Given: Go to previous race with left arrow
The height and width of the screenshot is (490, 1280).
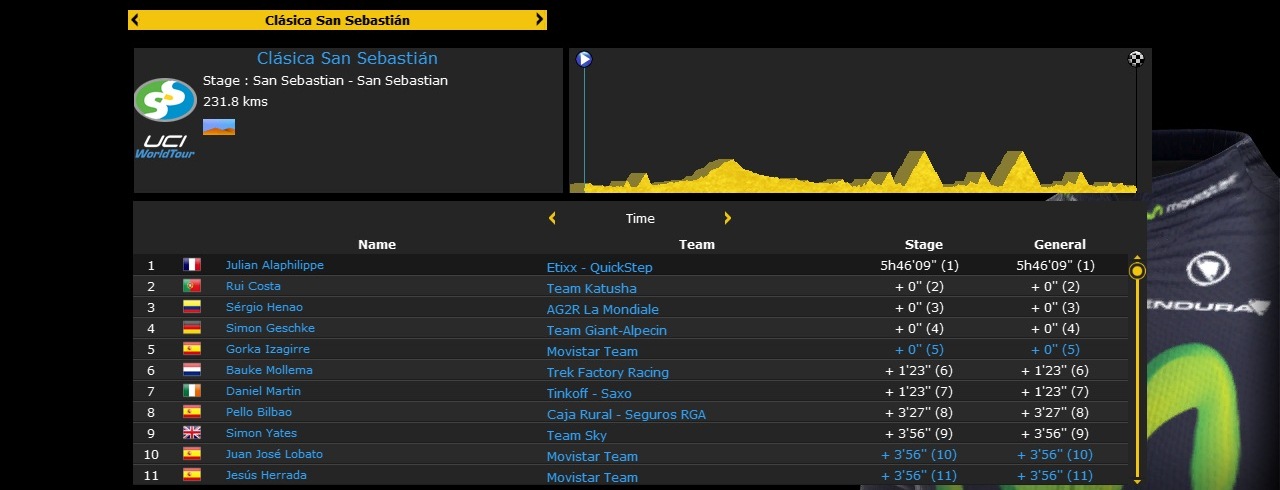Looking at the screenshot, I should tap(136, 20).
